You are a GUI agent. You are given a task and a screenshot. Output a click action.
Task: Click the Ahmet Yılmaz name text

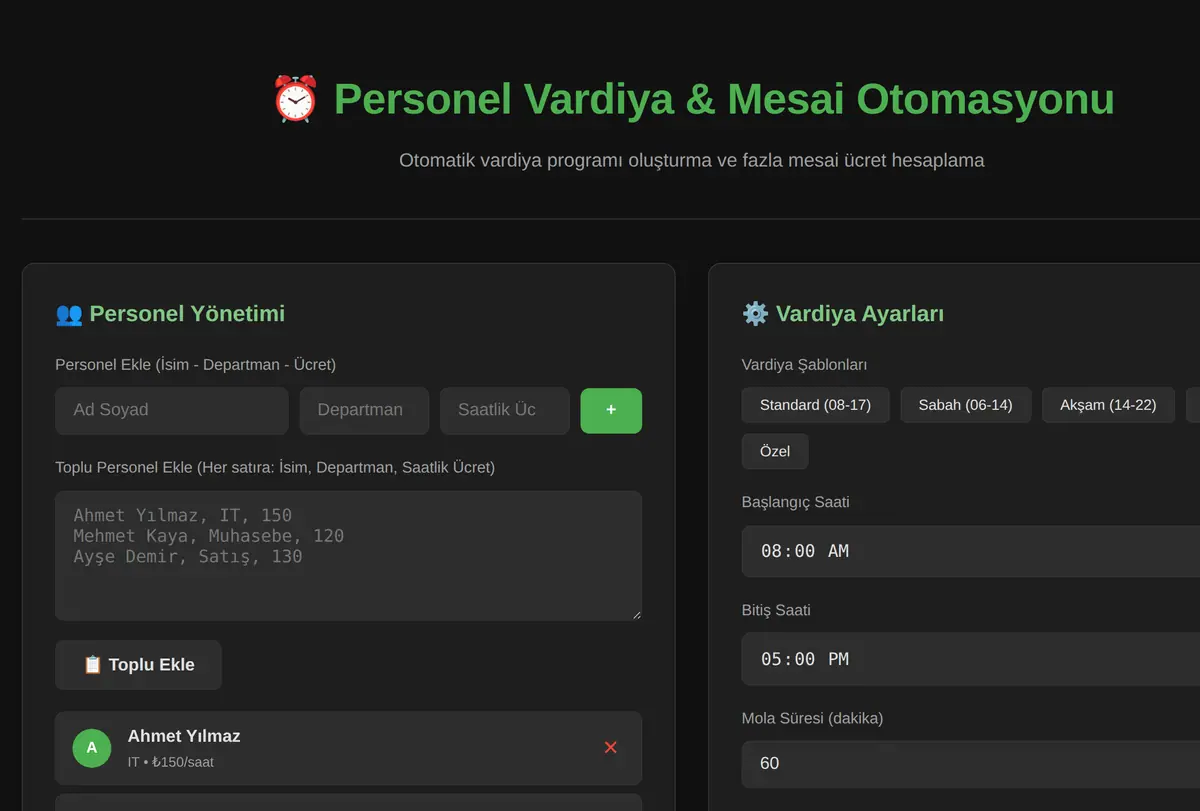click(184, 736)
